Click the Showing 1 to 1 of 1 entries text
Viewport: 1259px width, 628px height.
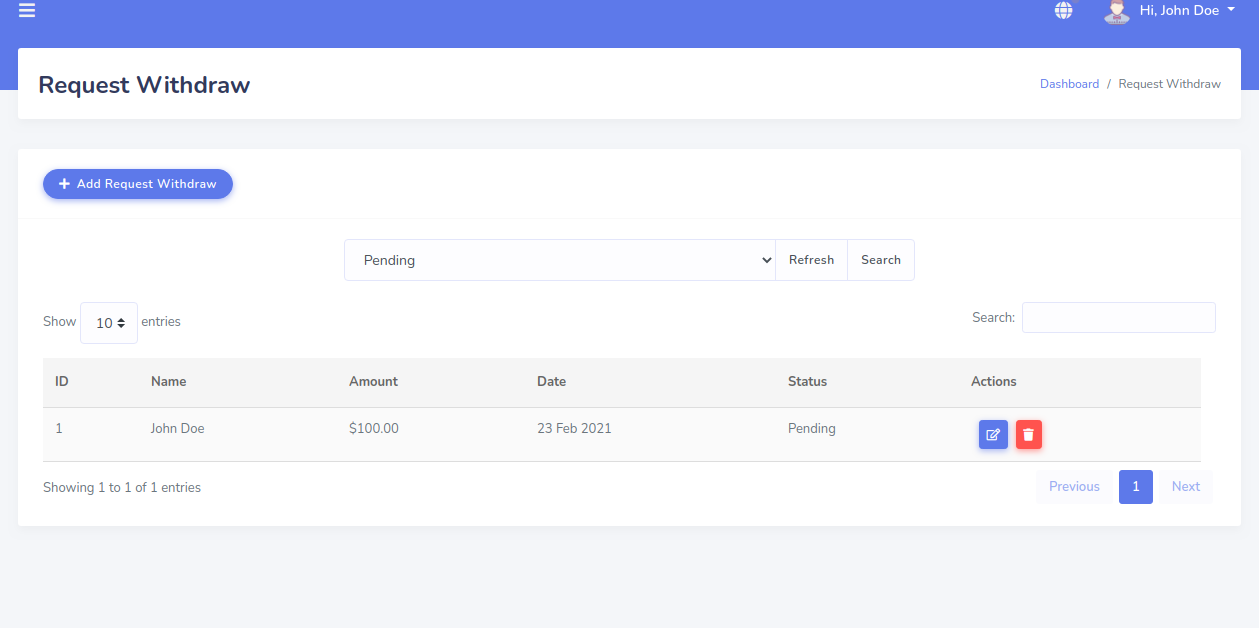pyautogui.click(x=122, y=488)
